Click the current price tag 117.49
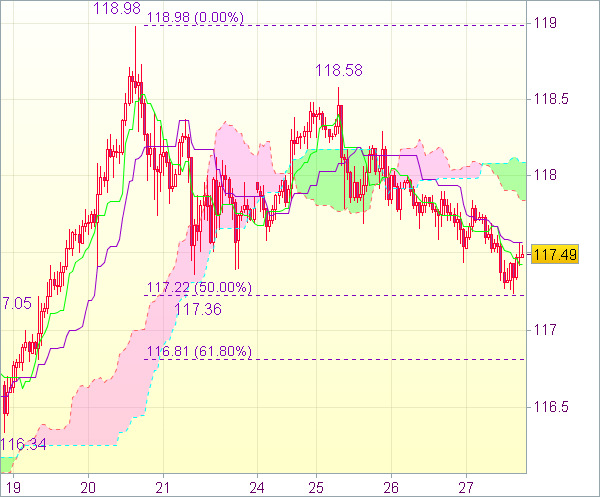The width and height of the screenshot is (600, 497). [x=555, y=254]
